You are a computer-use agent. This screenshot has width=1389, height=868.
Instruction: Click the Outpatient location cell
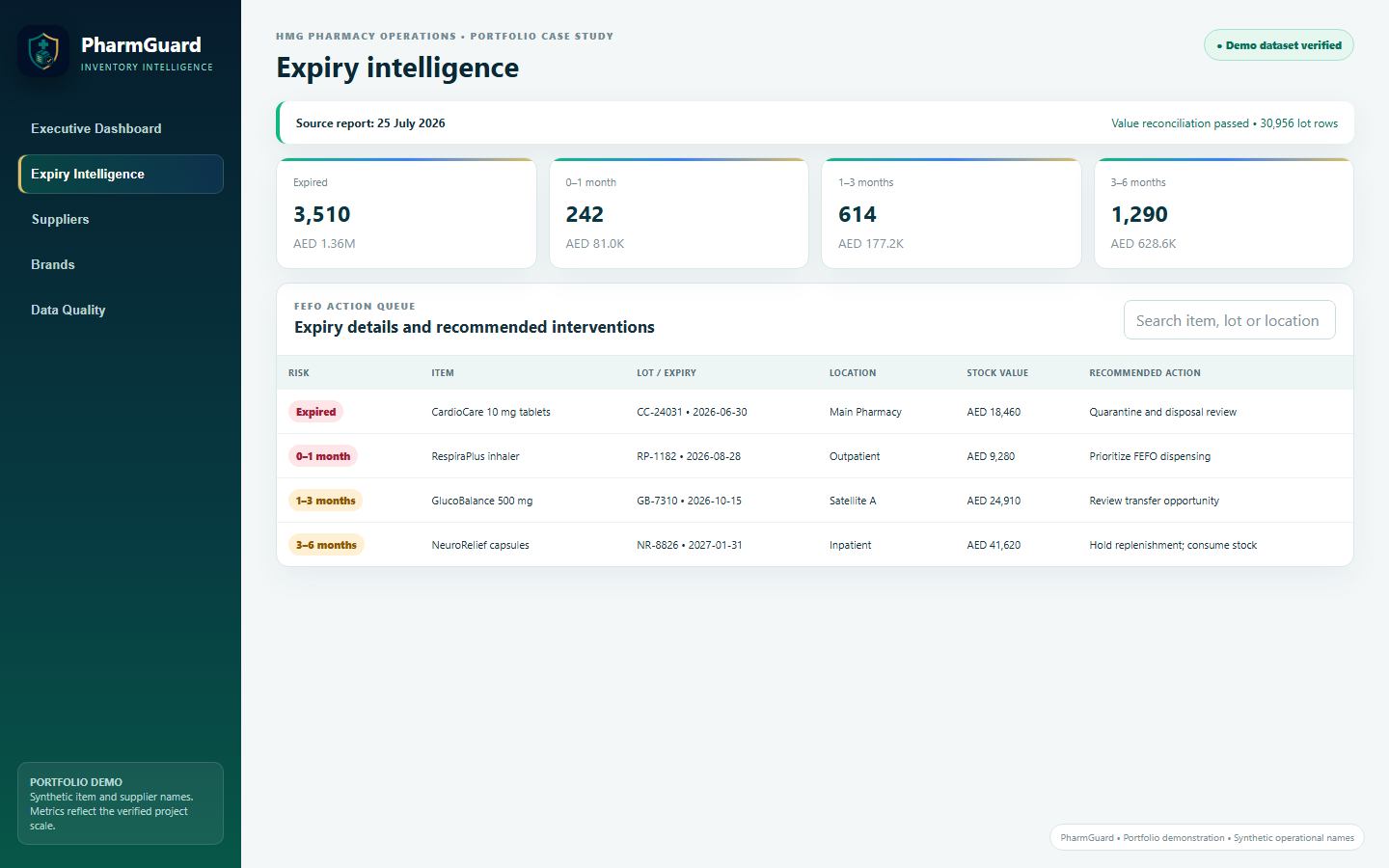click(855, 456)
